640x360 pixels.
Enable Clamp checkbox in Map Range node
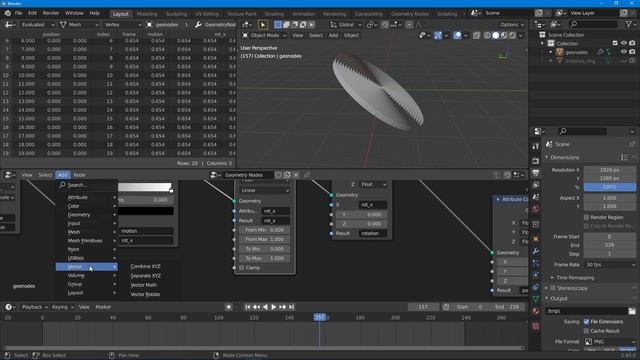pyautogui.click(x=242, y=268)
